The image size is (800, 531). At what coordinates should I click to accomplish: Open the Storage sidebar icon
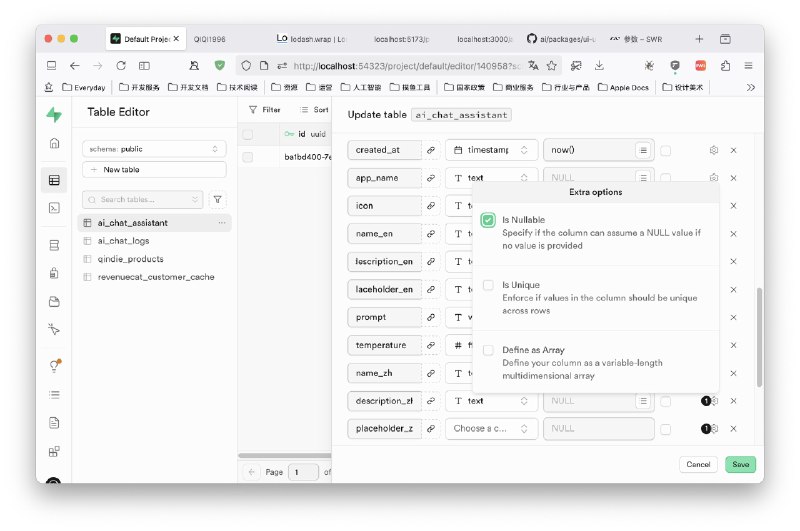(54, 301)
